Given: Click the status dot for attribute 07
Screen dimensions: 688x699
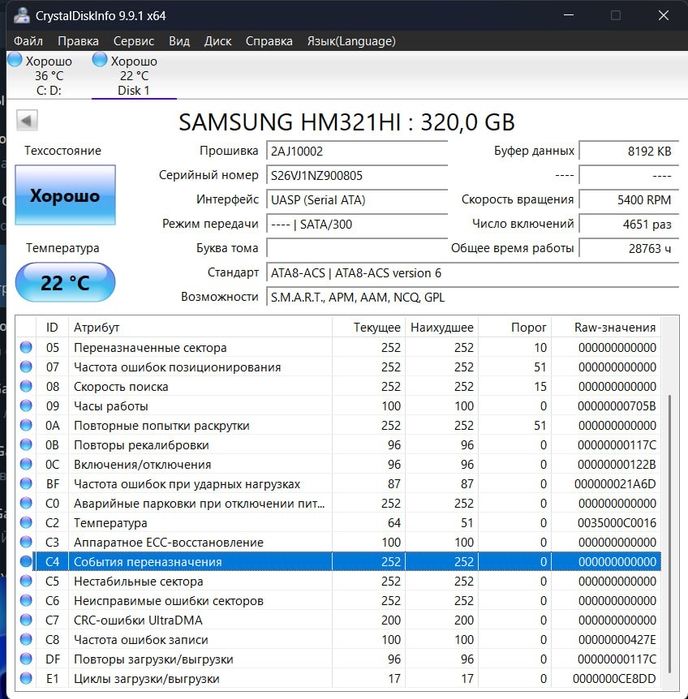Looking at the screenshot, I should (x=26, y=366).
